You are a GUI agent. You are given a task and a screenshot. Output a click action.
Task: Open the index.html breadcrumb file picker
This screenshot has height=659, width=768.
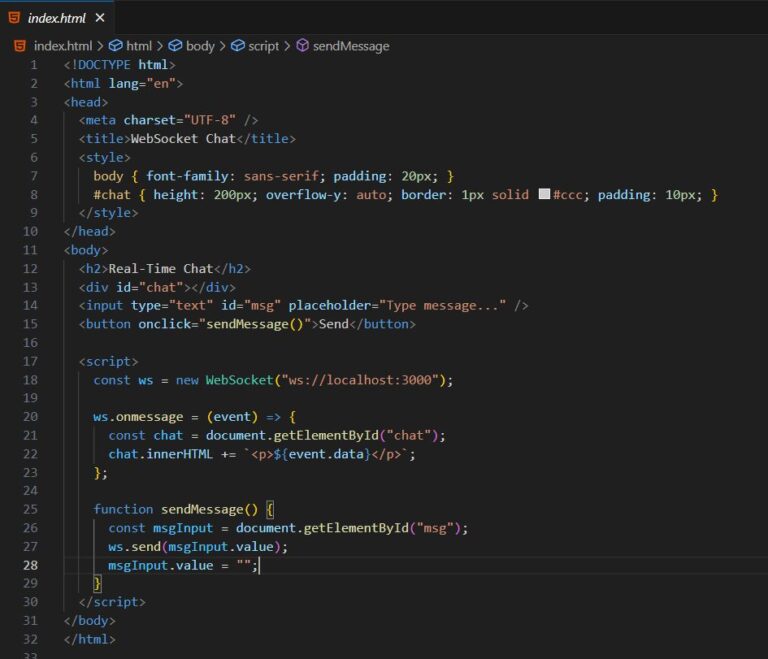click(63, 46)
